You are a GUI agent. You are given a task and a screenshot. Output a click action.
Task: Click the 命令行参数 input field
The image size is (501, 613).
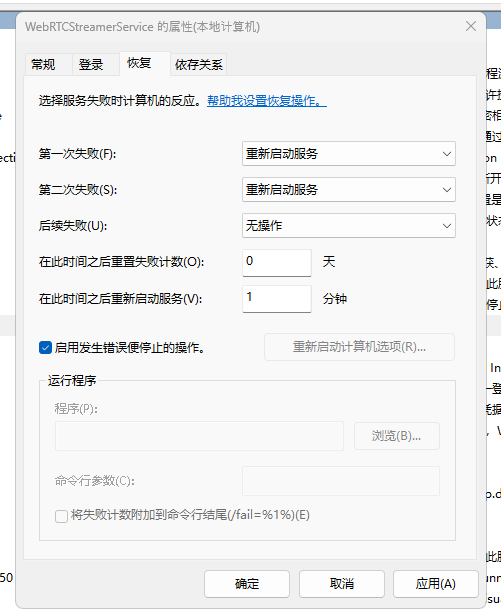click(x=341, y=481)
